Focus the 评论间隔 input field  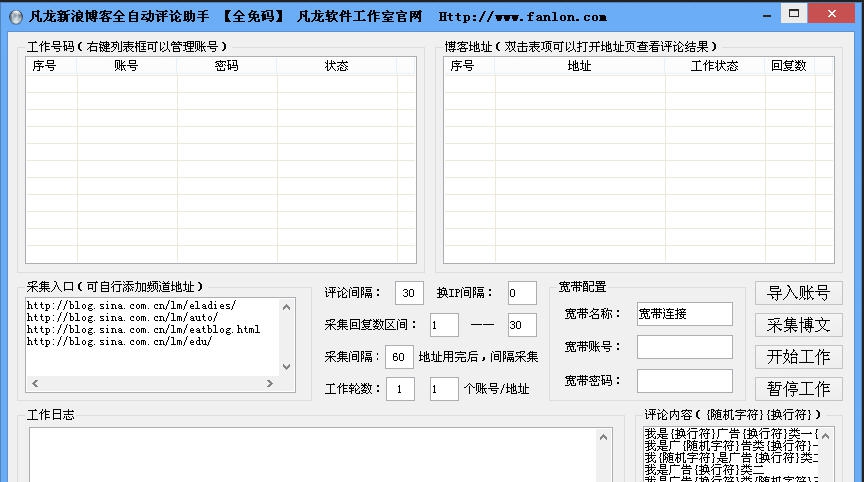tap(409, 293)
